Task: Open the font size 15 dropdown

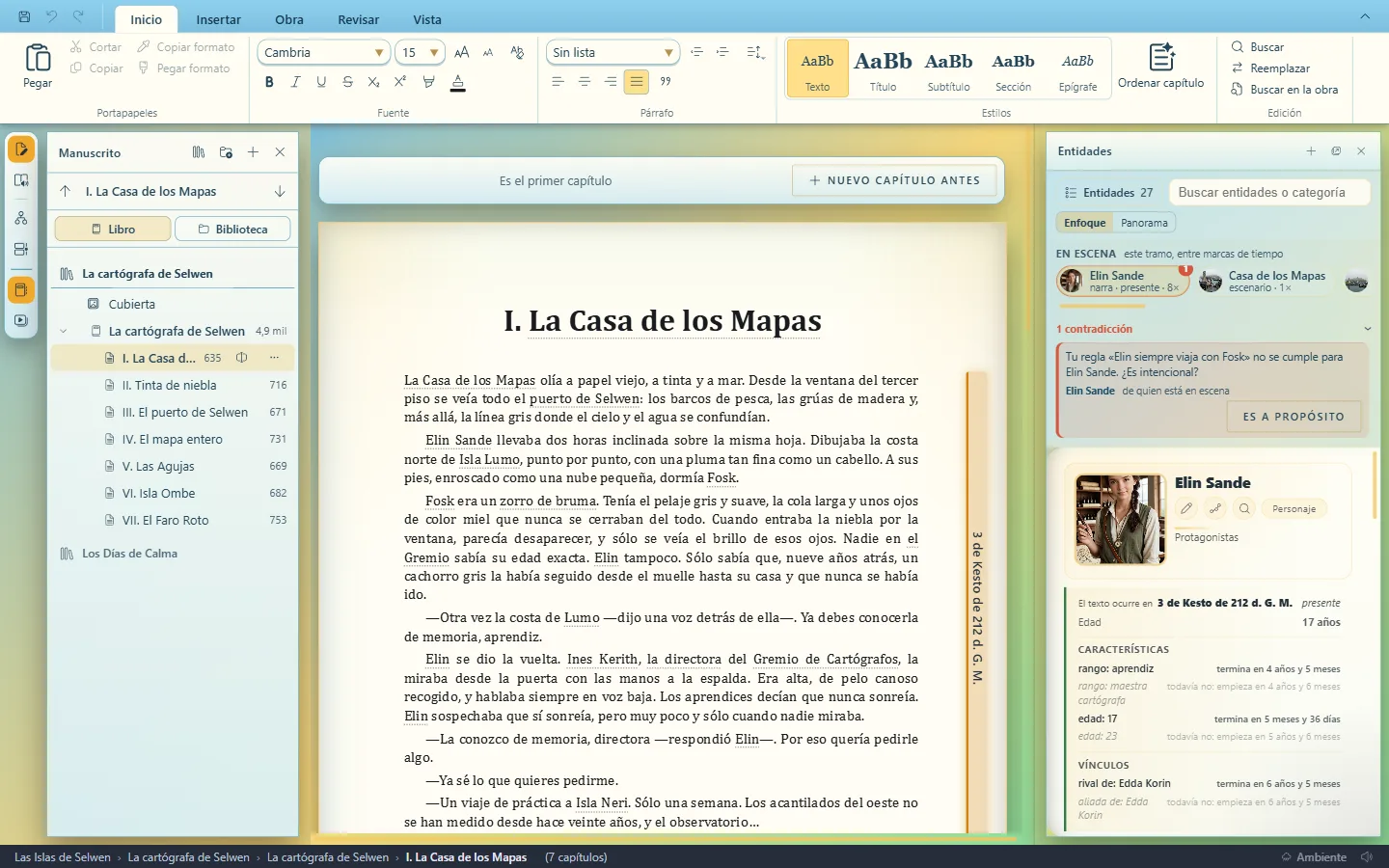Action: tap(420, 52)
